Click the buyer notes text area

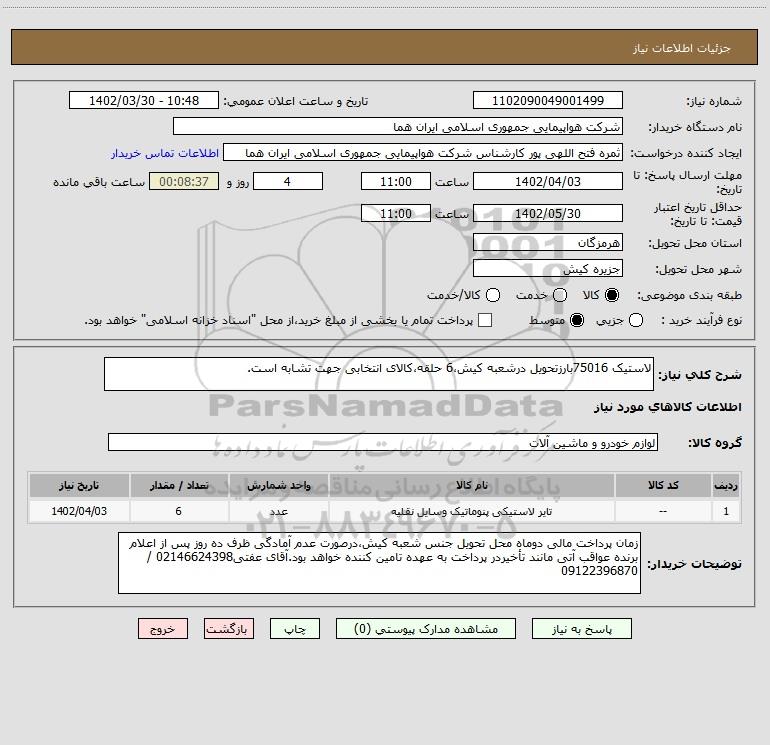(380, 563)
